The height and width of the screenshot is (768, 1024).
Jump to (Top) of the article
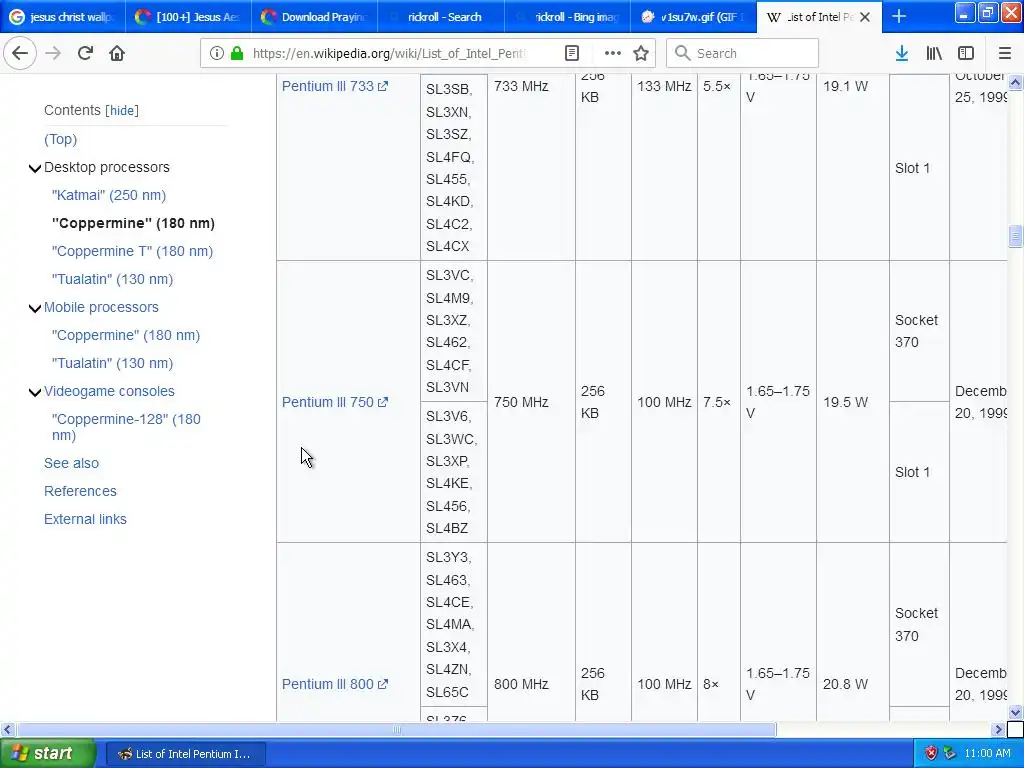[x=60, y=139]
